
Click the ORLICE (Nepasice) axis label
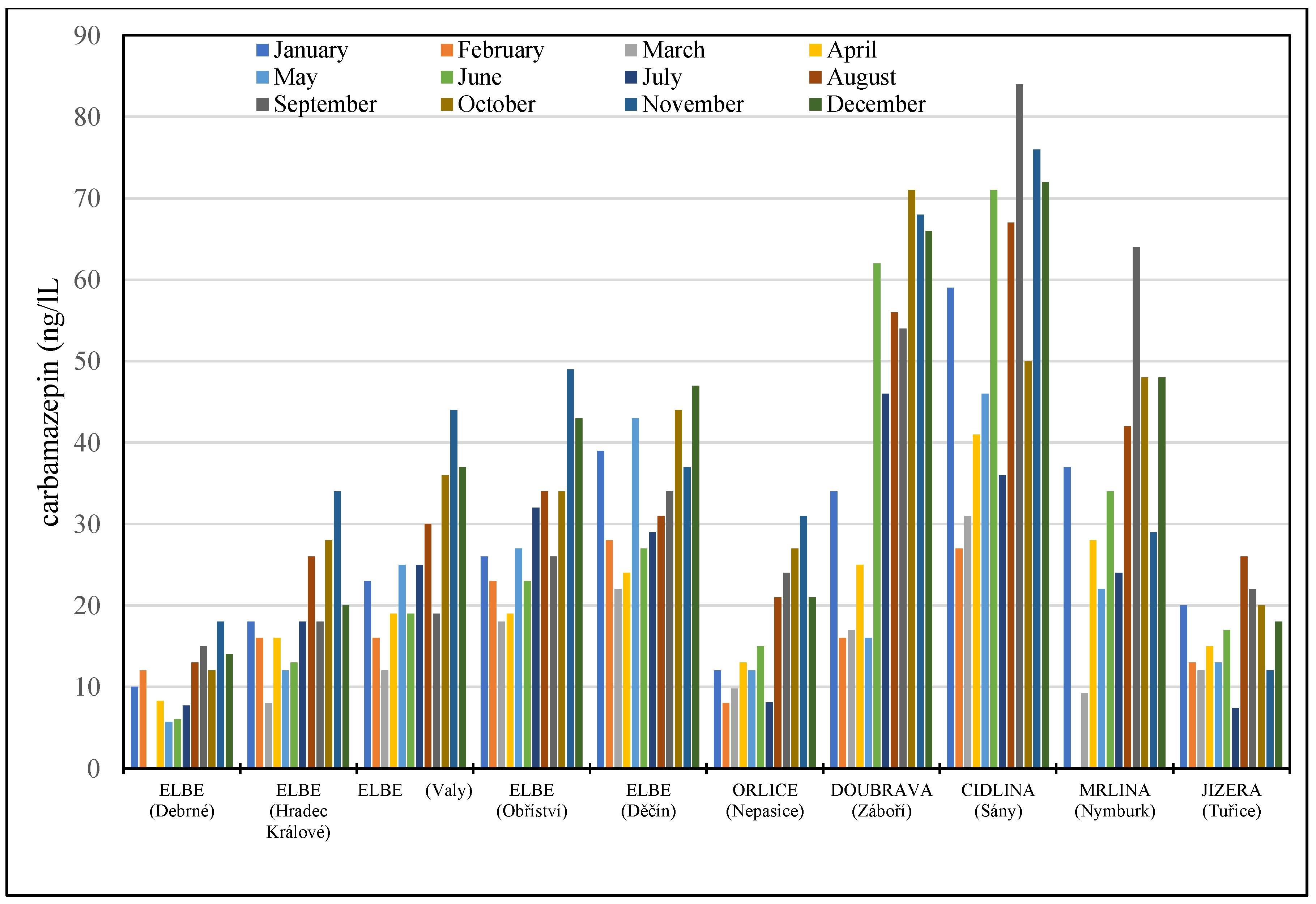click(765, 800)
